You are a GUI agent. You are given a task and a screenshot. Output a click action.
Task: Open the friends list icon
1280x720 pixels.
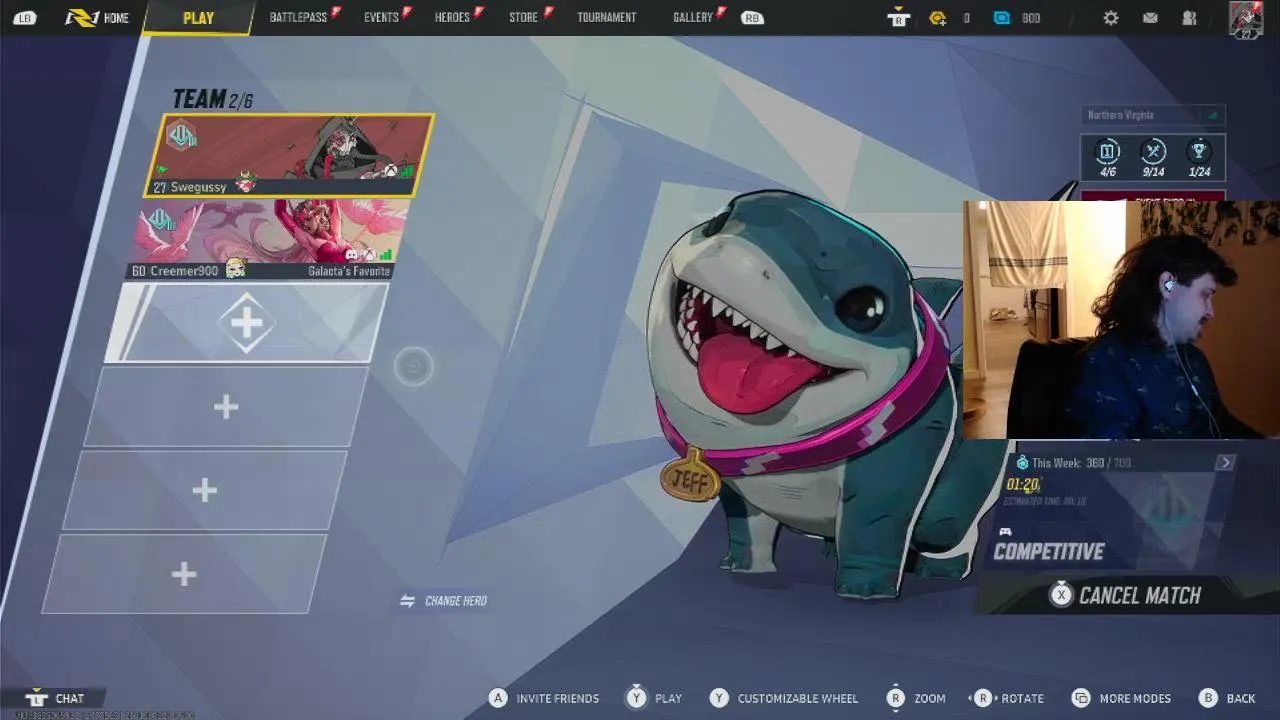(1189, 18)
